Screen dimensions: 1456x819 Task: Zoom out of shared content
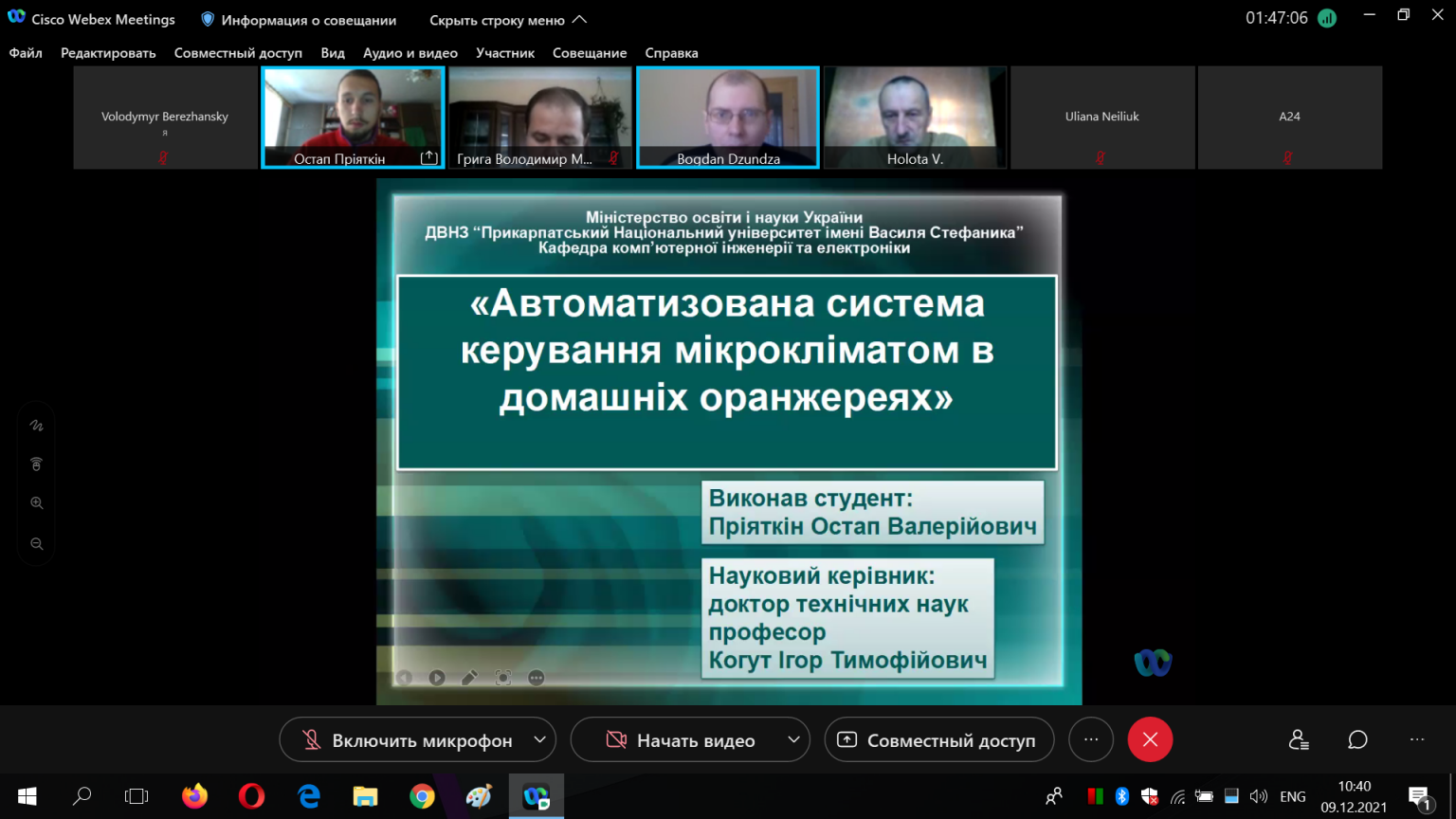[x=37, y=544]
